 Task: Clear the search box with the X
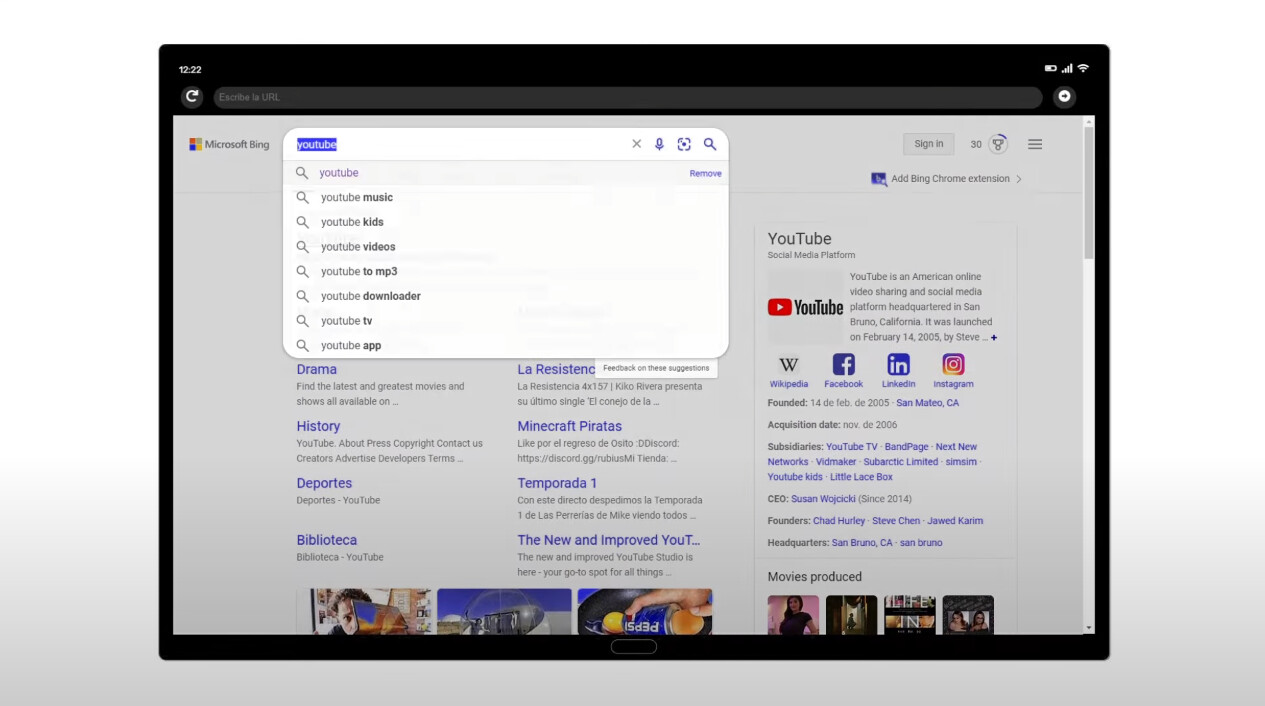coord(636,144)
